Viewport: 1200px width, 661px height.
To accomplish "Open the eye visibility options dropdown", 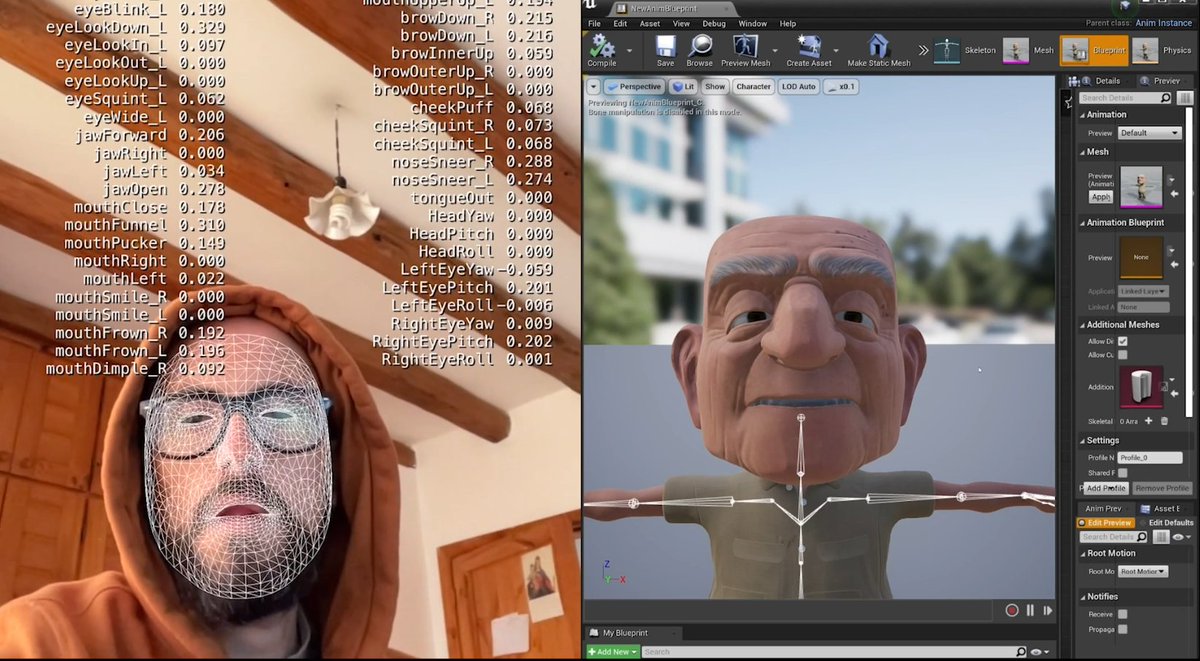I will pos(1181,537).
